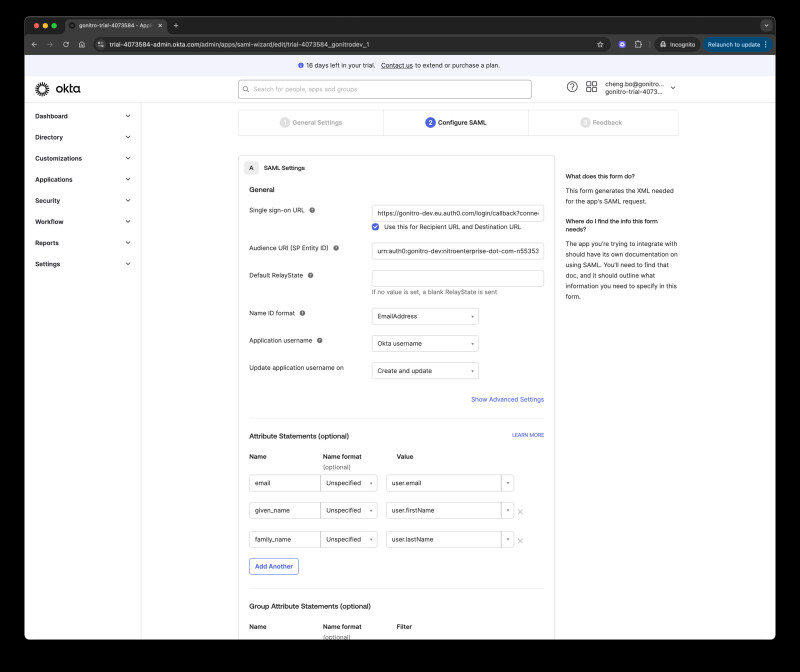This screenshot has height=672, width=800.
Task: Click the trial info icon in banner
Action: pos(301,65)
